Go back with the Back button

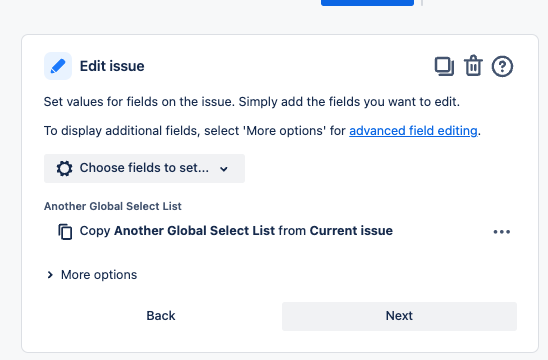click(x=161, y=316)
